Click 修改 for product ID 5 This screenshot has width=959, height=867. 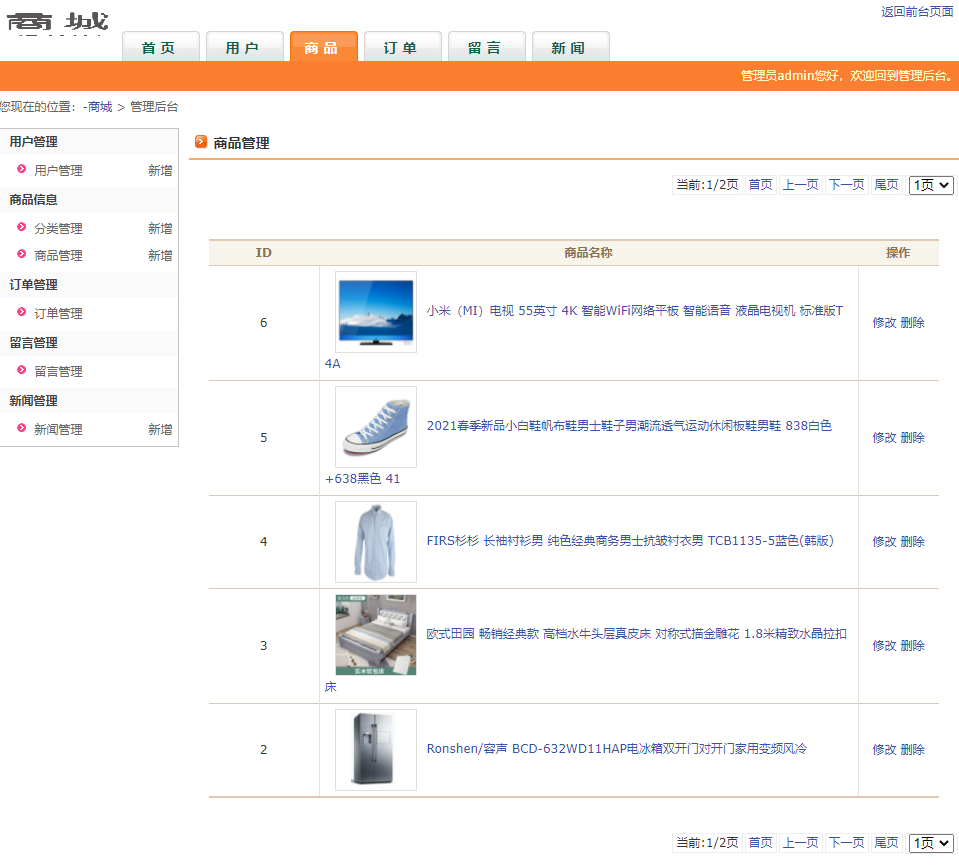[x=884, y=438]
